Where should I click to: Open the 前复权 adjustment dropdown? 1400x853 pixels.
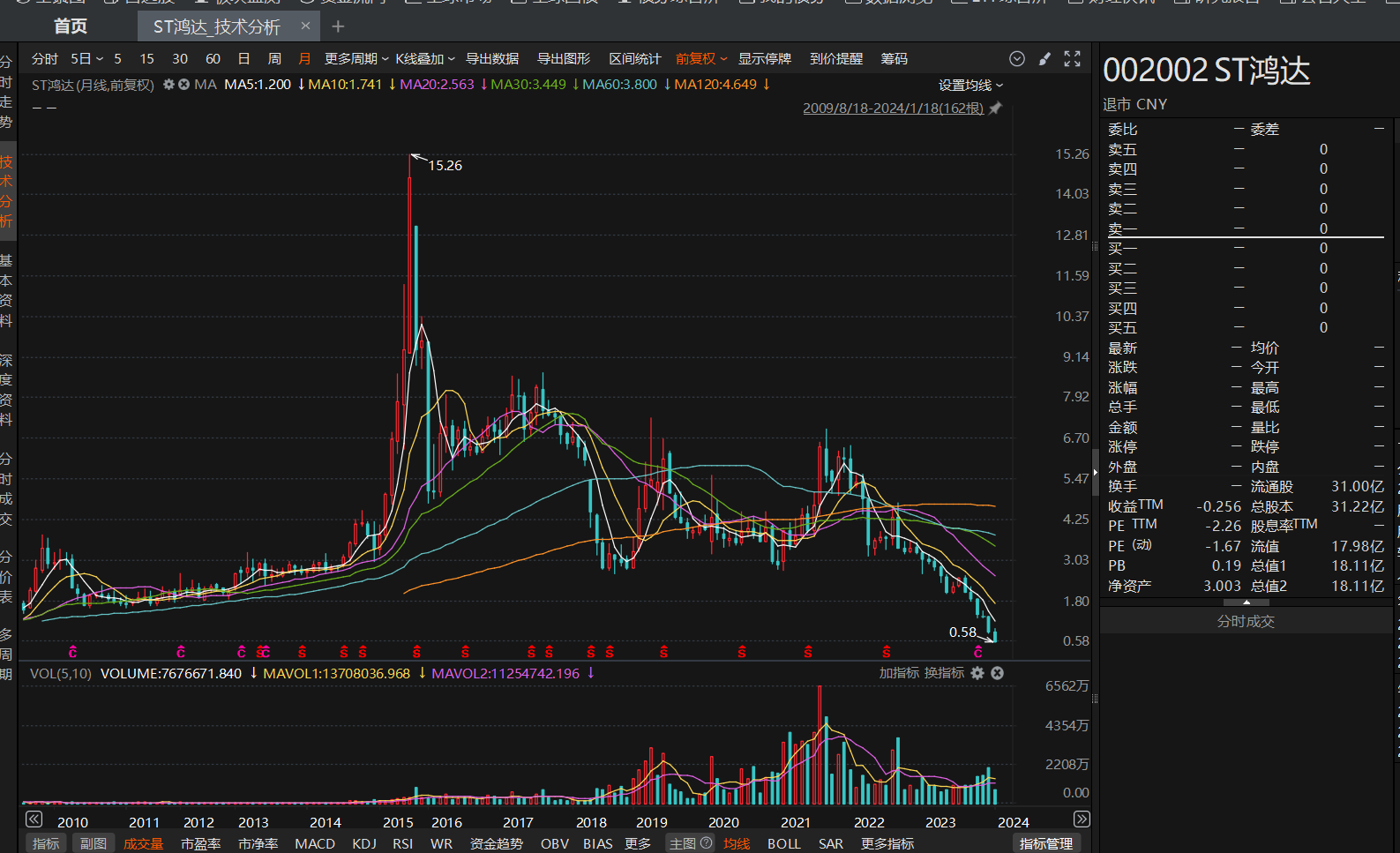pyautogui.click(x=701, y=59)
